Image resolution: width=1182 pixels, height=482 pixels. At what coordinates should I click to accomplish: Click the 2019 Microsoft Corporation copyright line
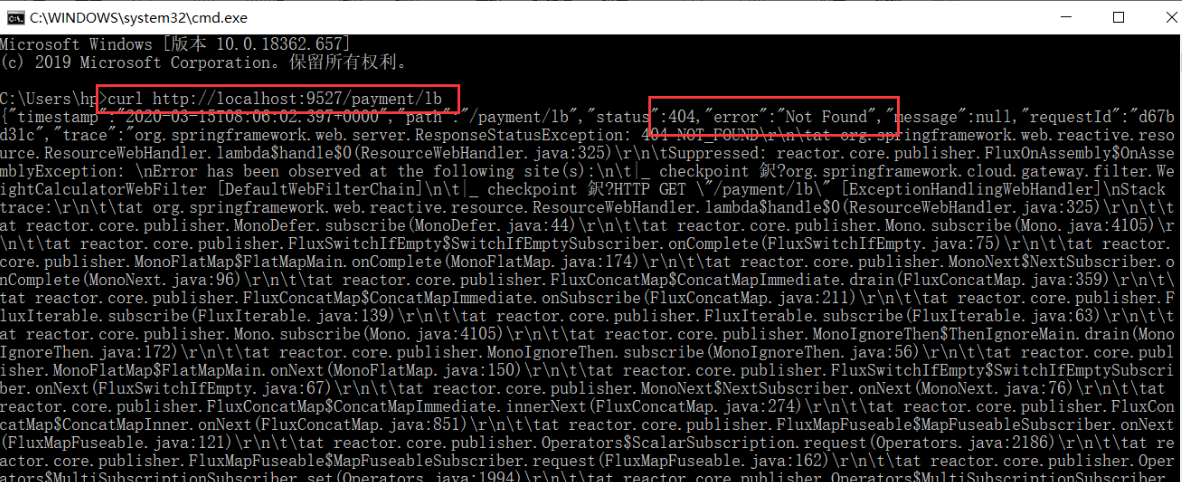pyautogui.click(x=205, y=62)
